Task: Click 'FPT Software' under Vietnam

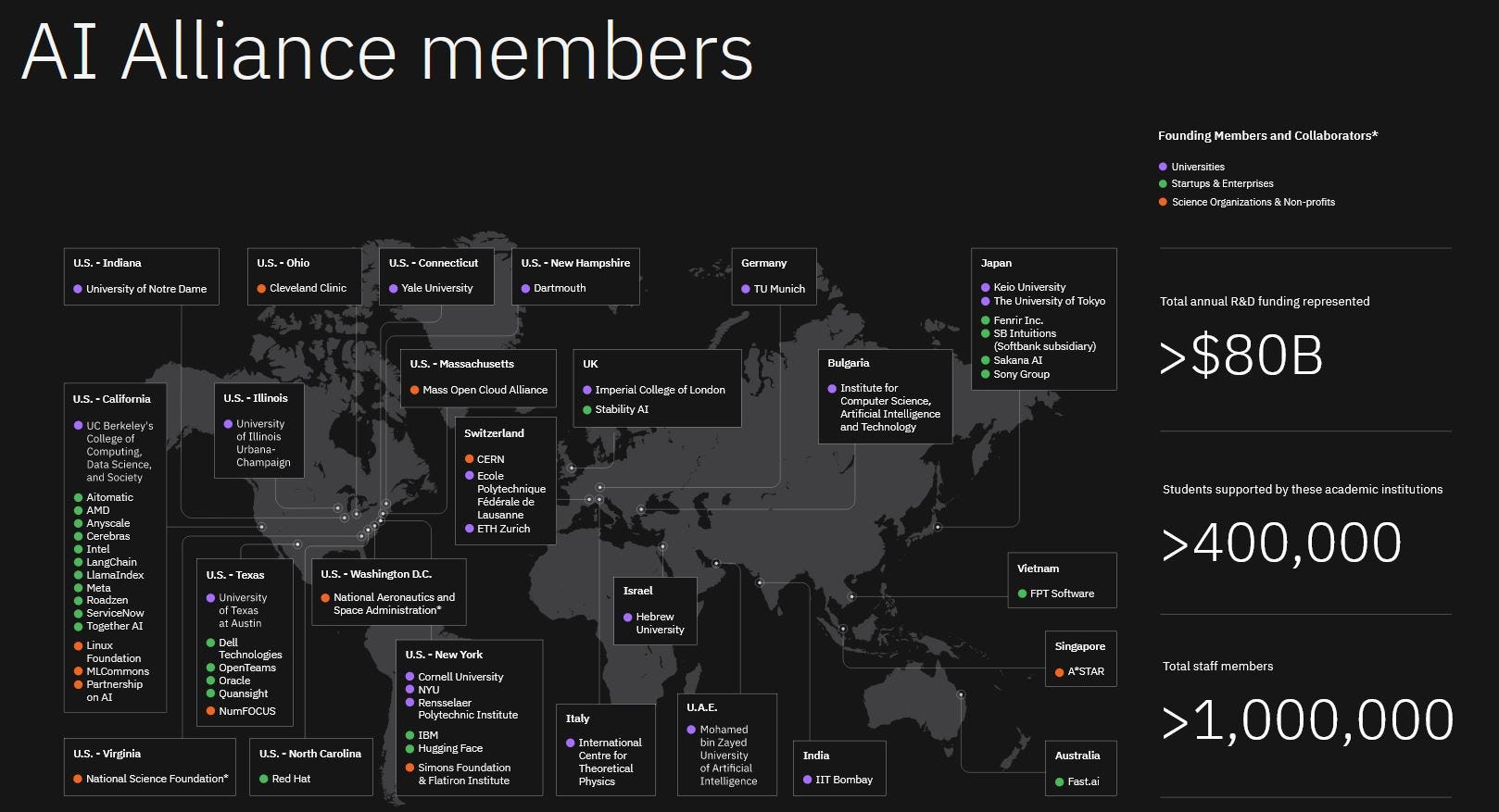Action: pyautogui.click(x=1062, y=593)
